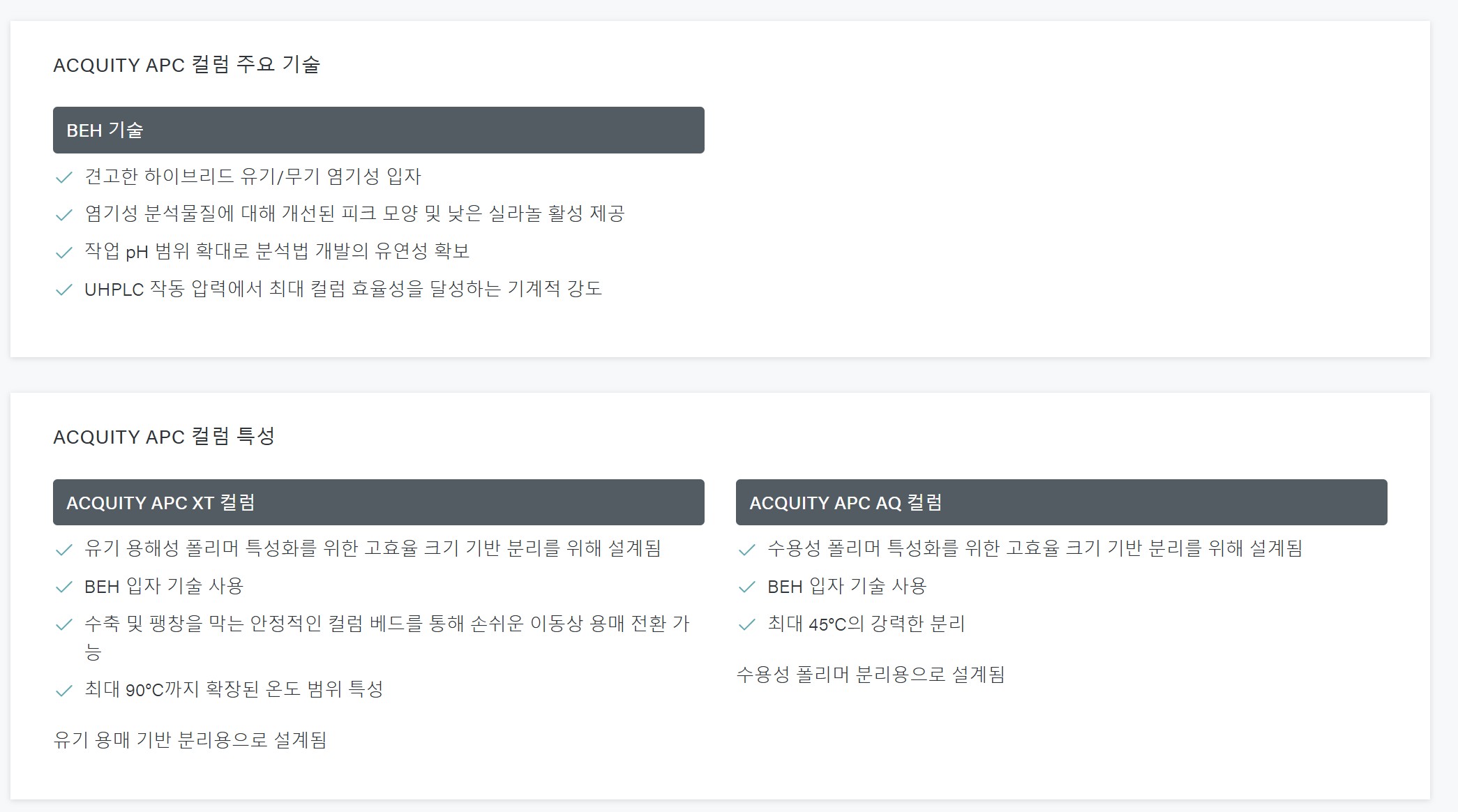This screenshot has height=812, width=1458.
Task: Select the 'BEH 기술' dark header bar
Action: pos(378,130)
